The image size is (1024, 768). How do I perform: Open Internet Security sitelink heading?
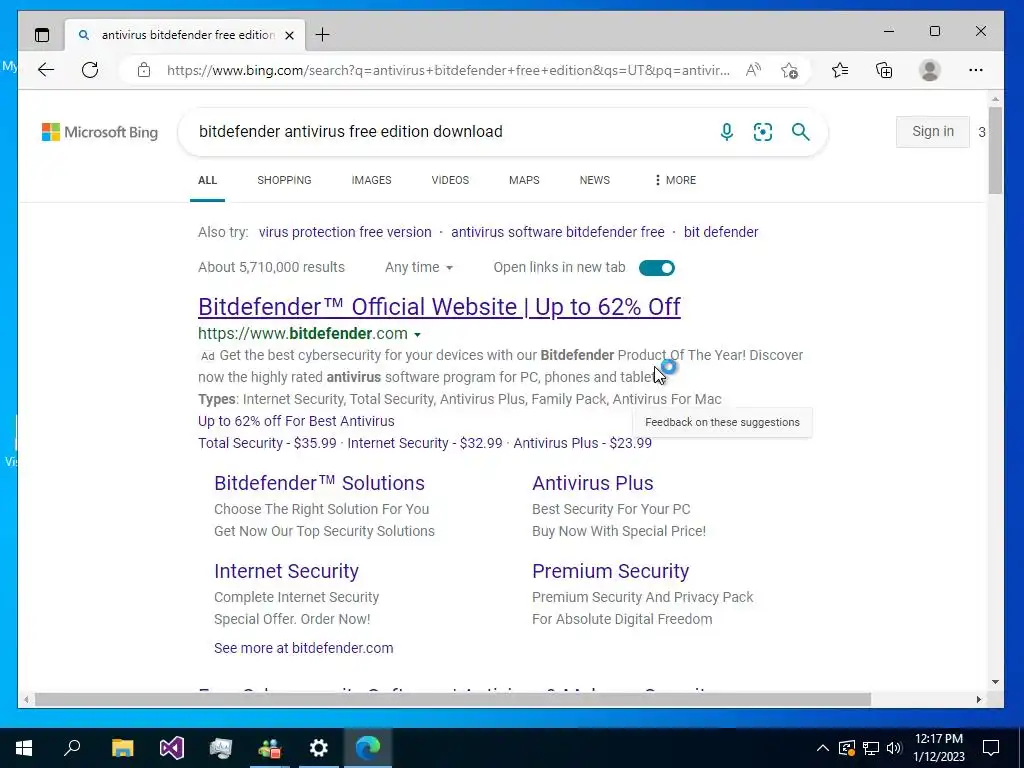coord(287,571)
